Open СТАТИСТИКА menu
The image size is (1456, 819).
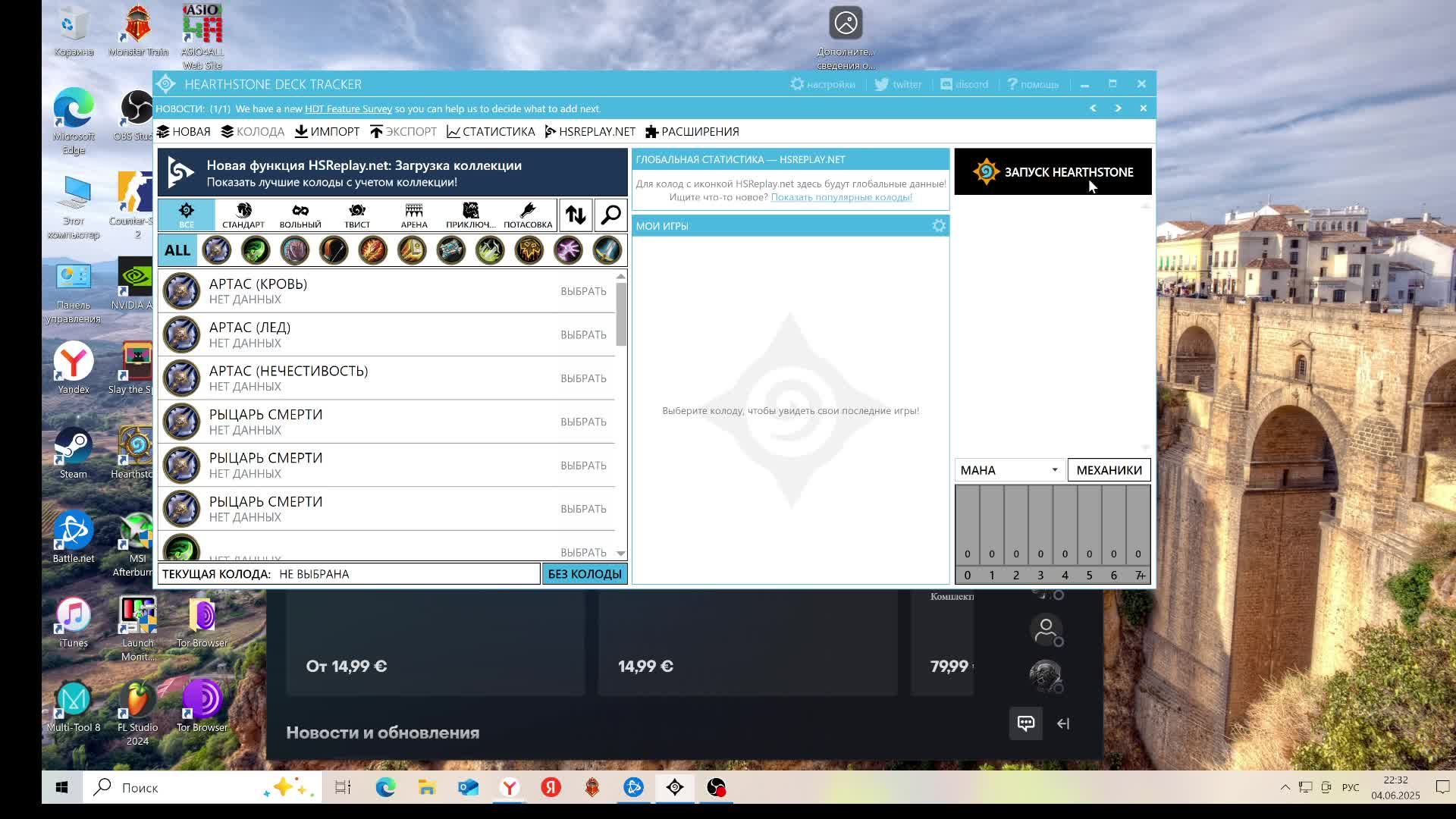pos(491,132)
